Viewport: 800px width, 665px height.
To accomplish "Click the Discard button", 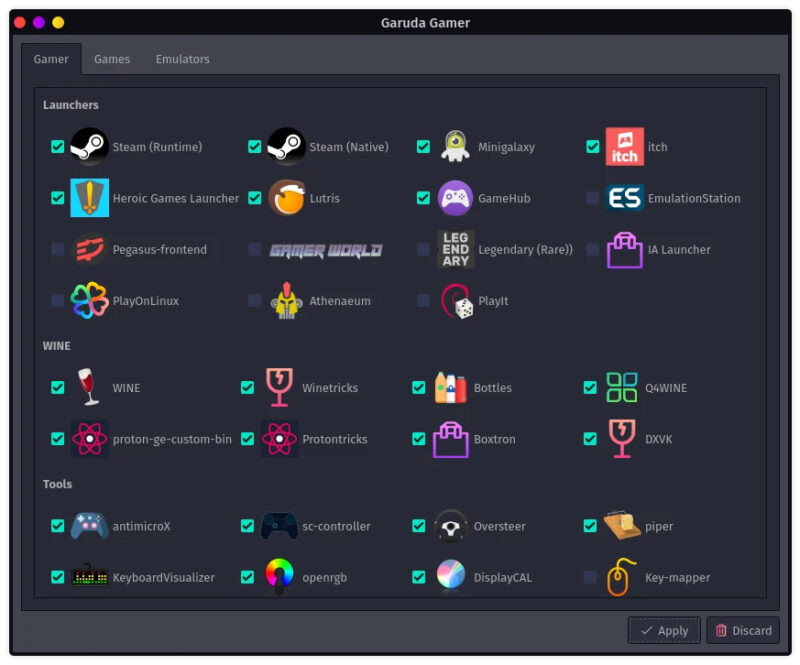I will 743,630.
